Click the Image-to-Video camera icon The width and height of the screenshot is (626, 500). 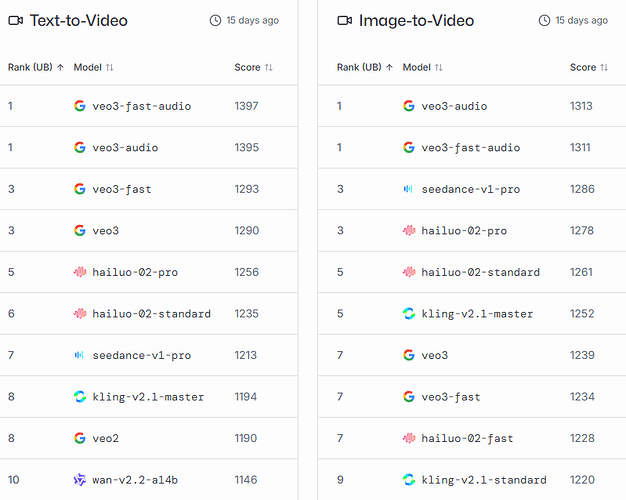point(345,20)
